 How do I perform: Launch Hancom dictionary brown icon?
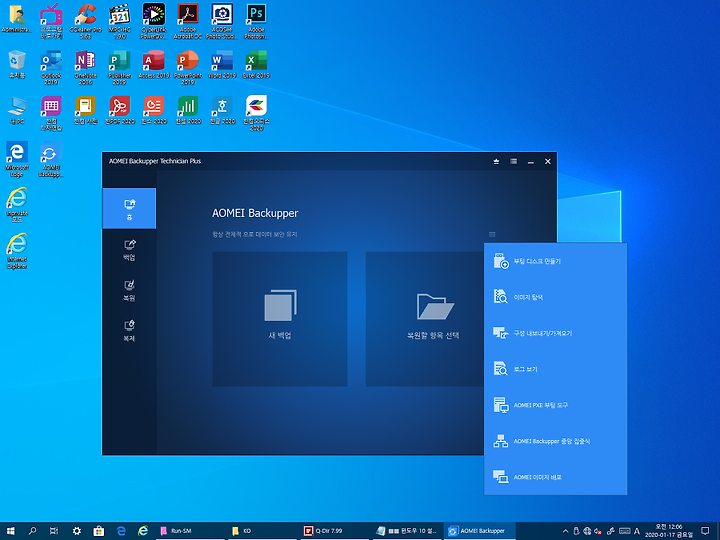tap(85, 111)
